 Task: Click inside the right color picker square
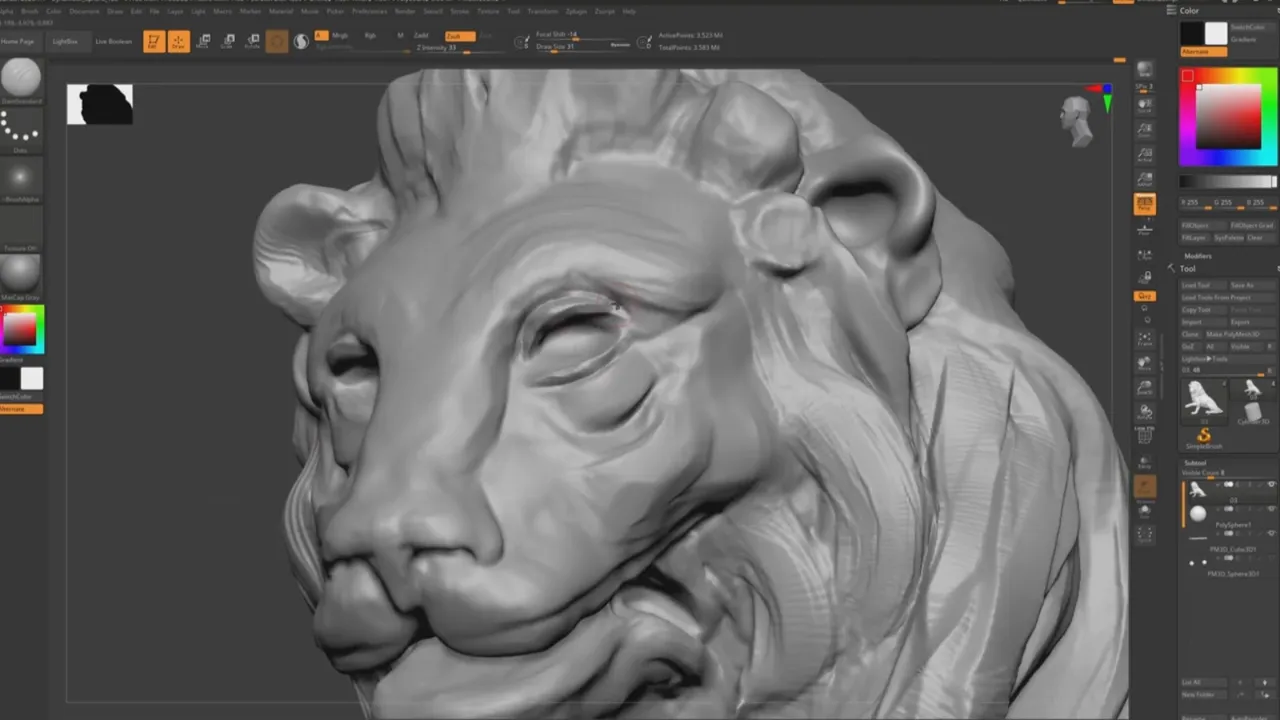(1228, 115)
